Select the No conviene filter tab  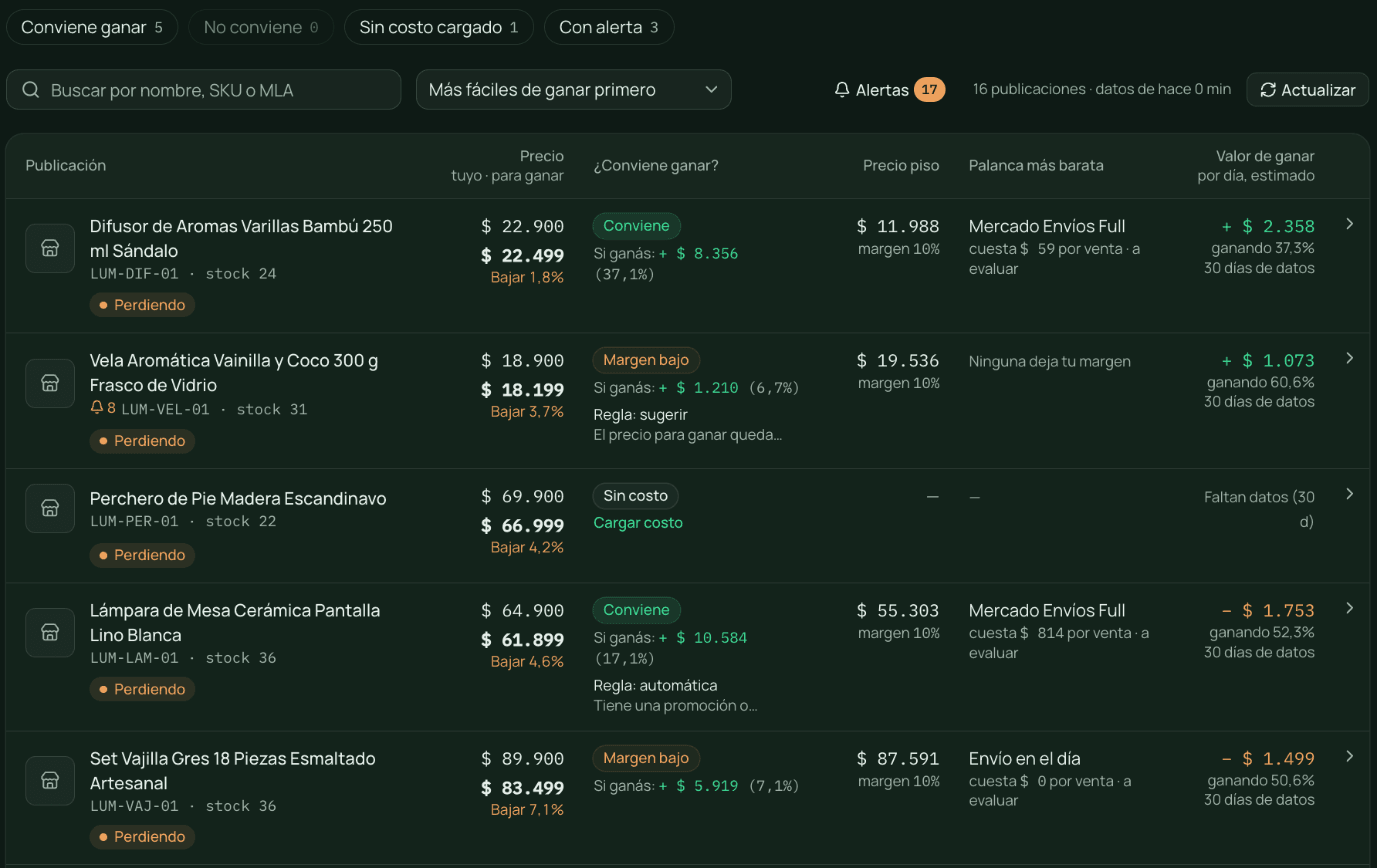[261, 27]
